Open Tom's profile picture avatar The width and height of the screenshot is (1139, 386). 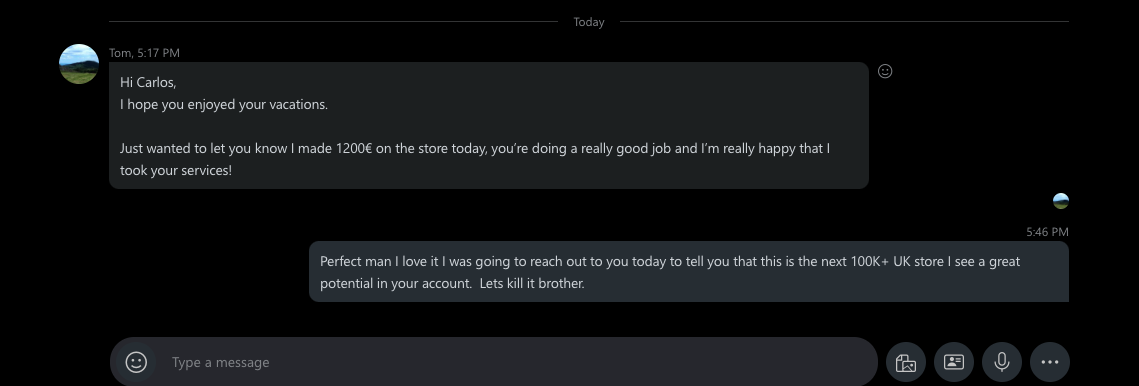[x=78, y=64]
